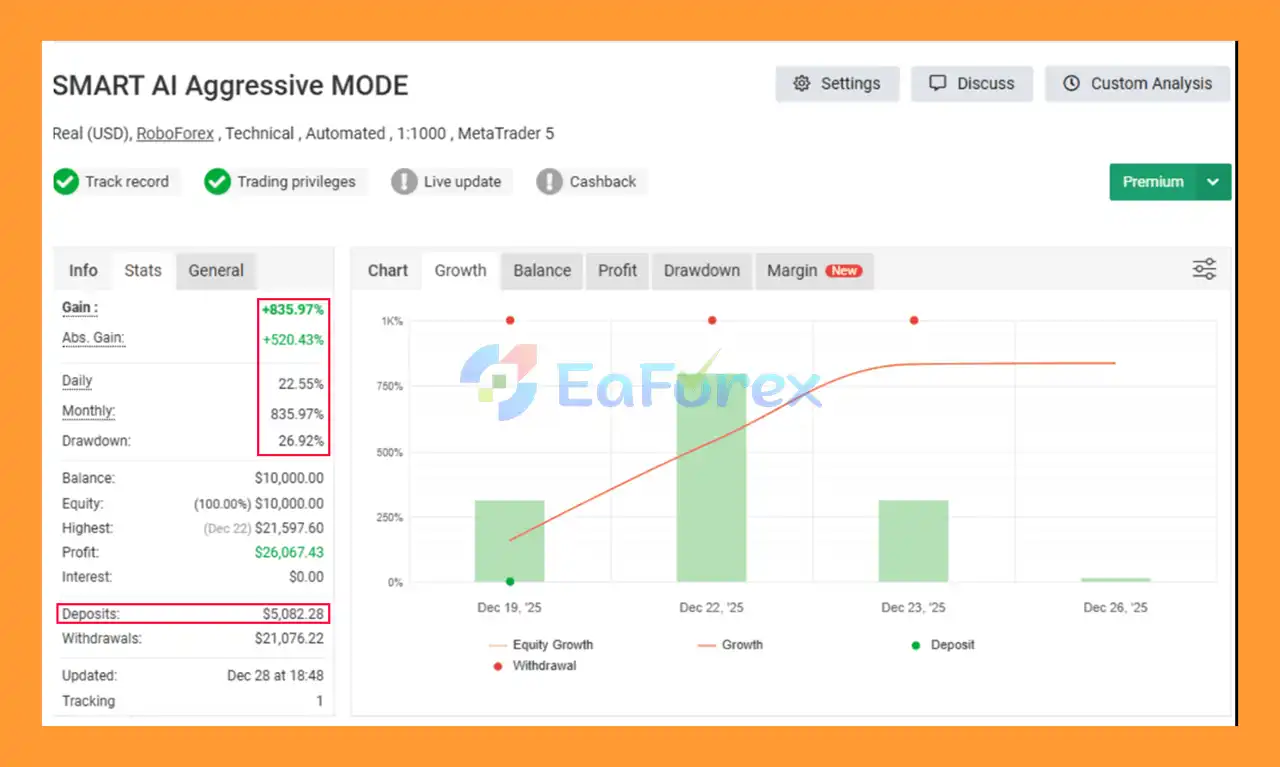This screenshot has height=767, width=1280.
Task: Toggle Withdrawal markers in chart legend
Action: (x=535, y=665)
